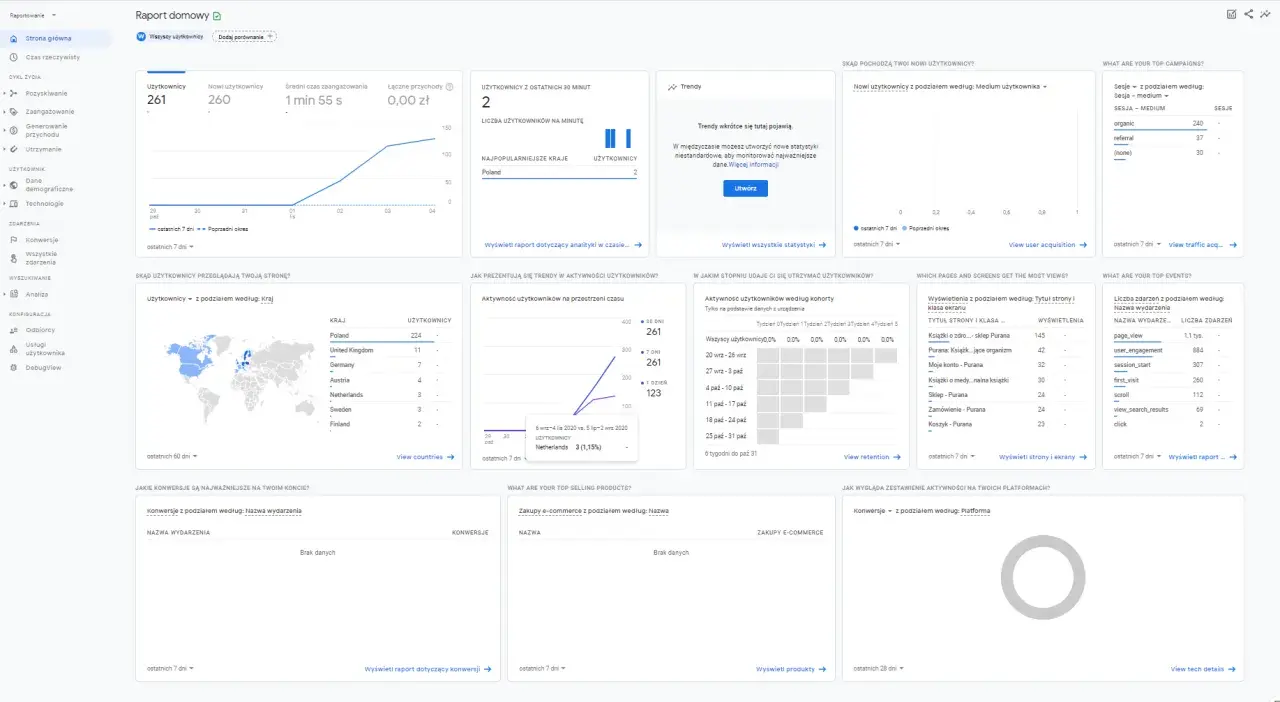Click the share report icon
This screenshot has height=702, width=1280.
pos(1248,14)
